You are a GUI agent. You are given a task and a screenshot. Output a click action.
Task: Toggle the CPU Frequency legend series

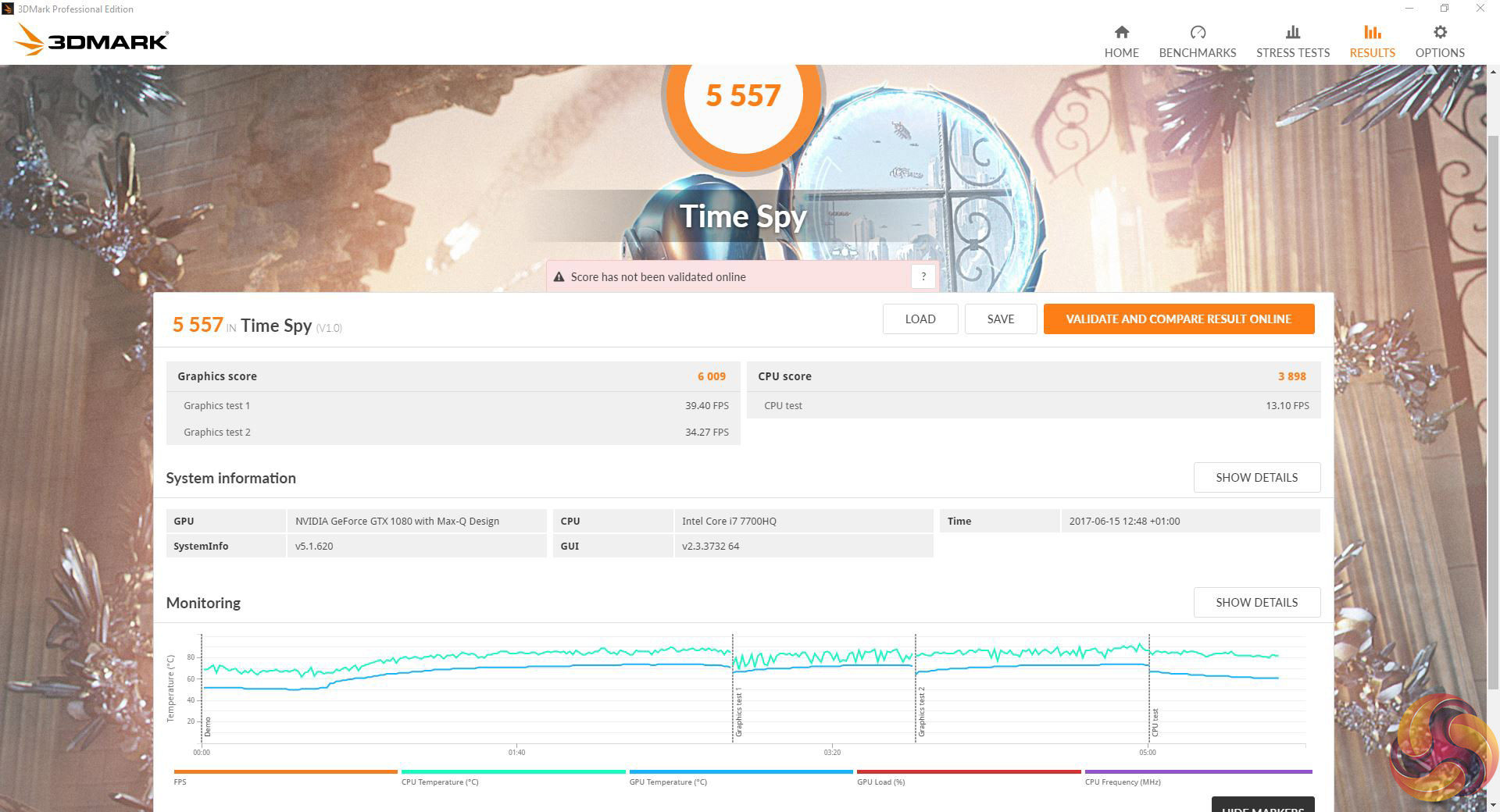[1198, 777]
